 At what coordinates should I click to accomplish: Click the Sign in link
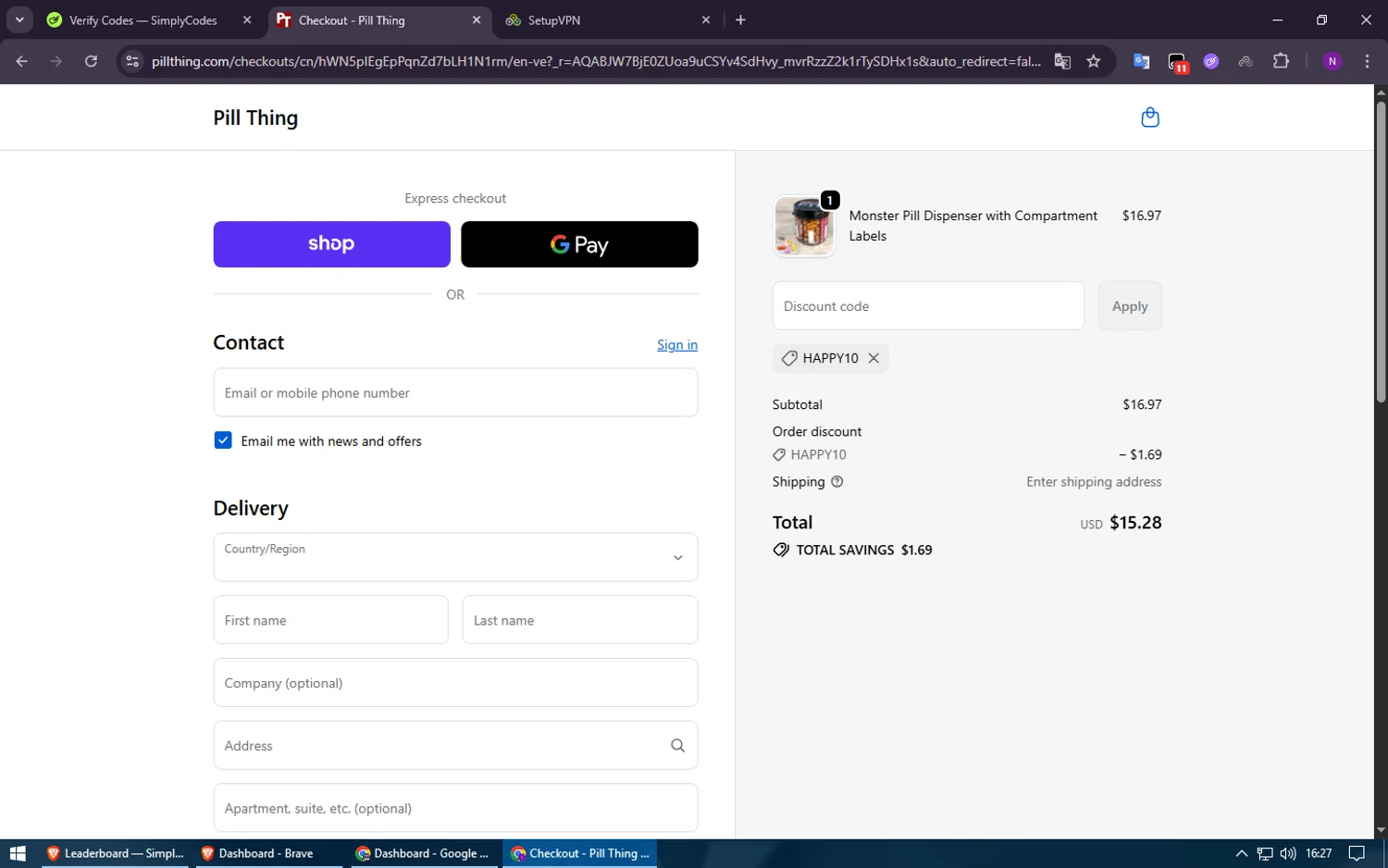[x=677, y=345]
